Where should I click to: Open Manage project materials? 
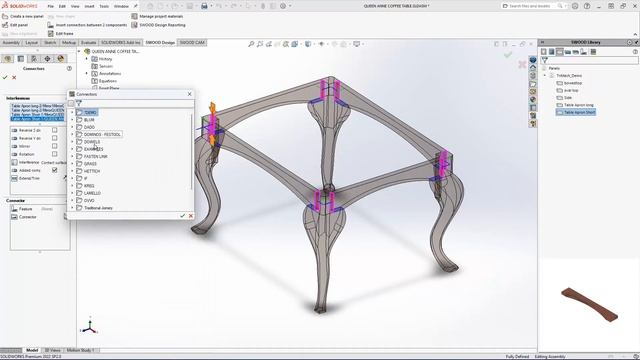point(157,16)
